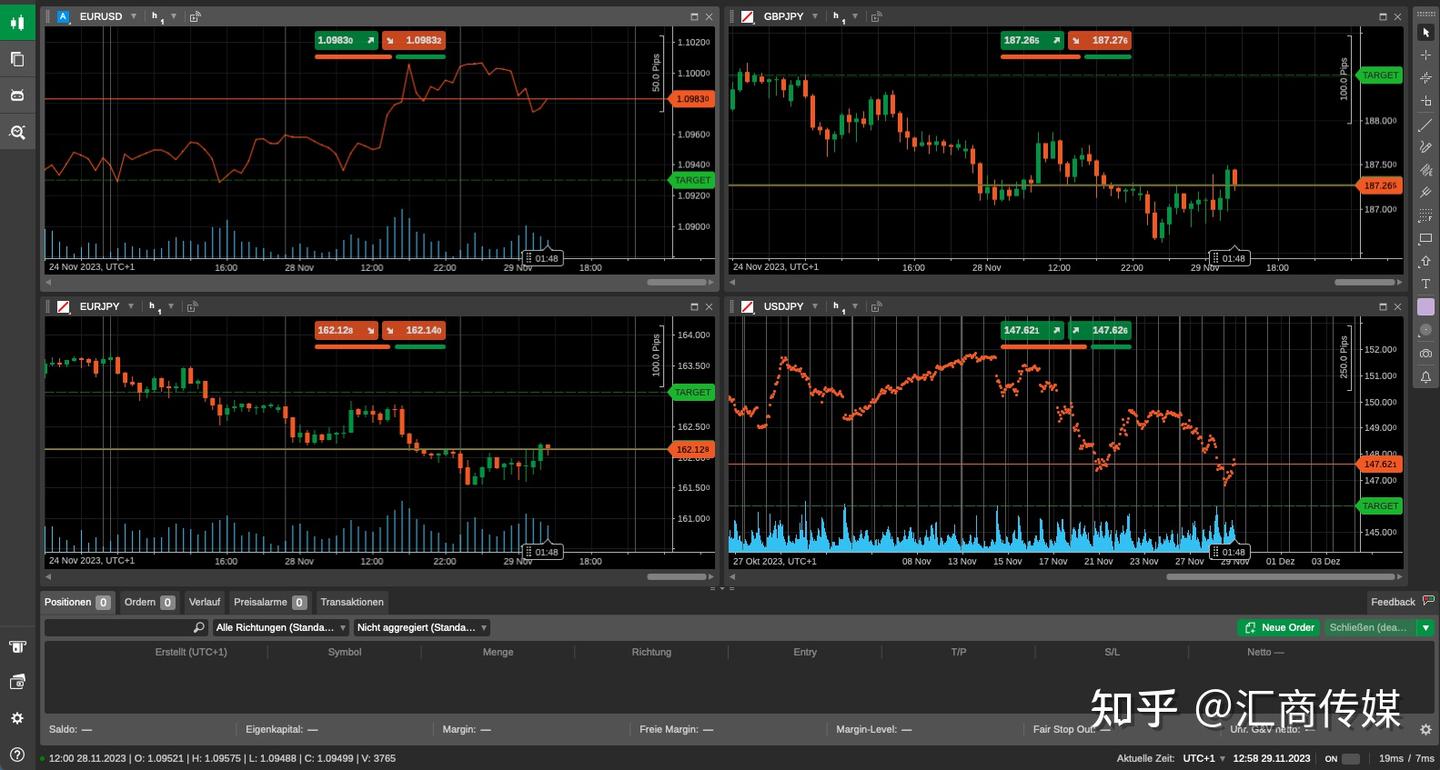This screenshot has height=770, width=1440.
Task: Click the EURUSD chart horizontal scrollbar
Action: (678, 283)
